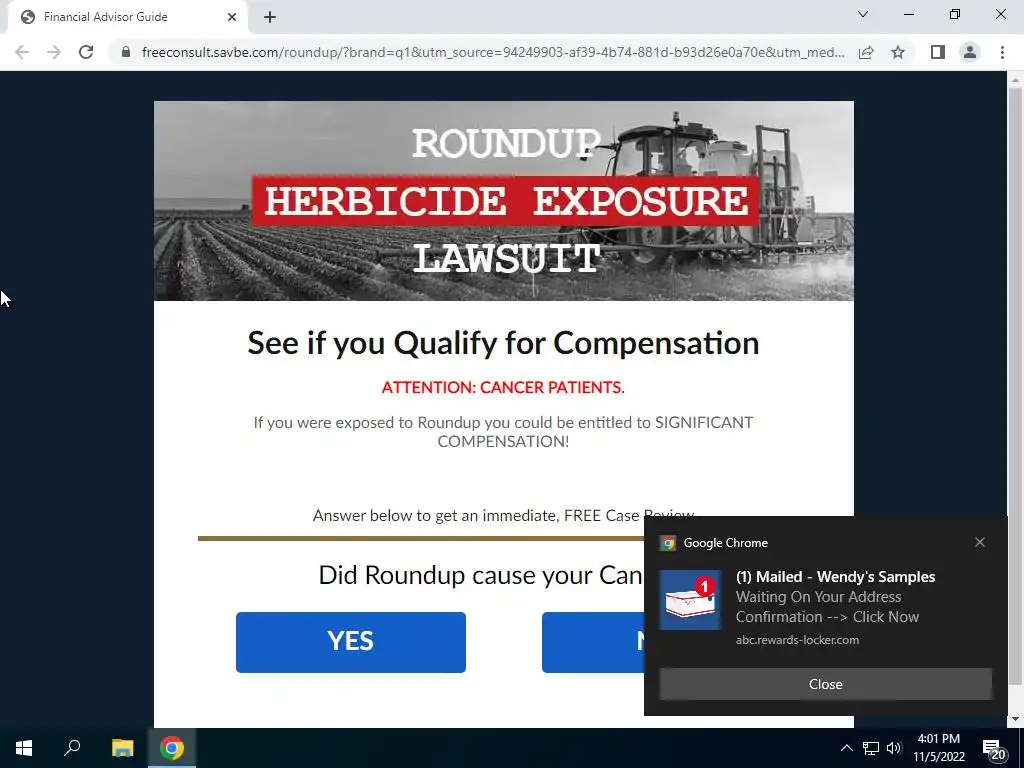Open the Windows Start menu
This screenshot has width=1024, height=768.
click(24, 748)
